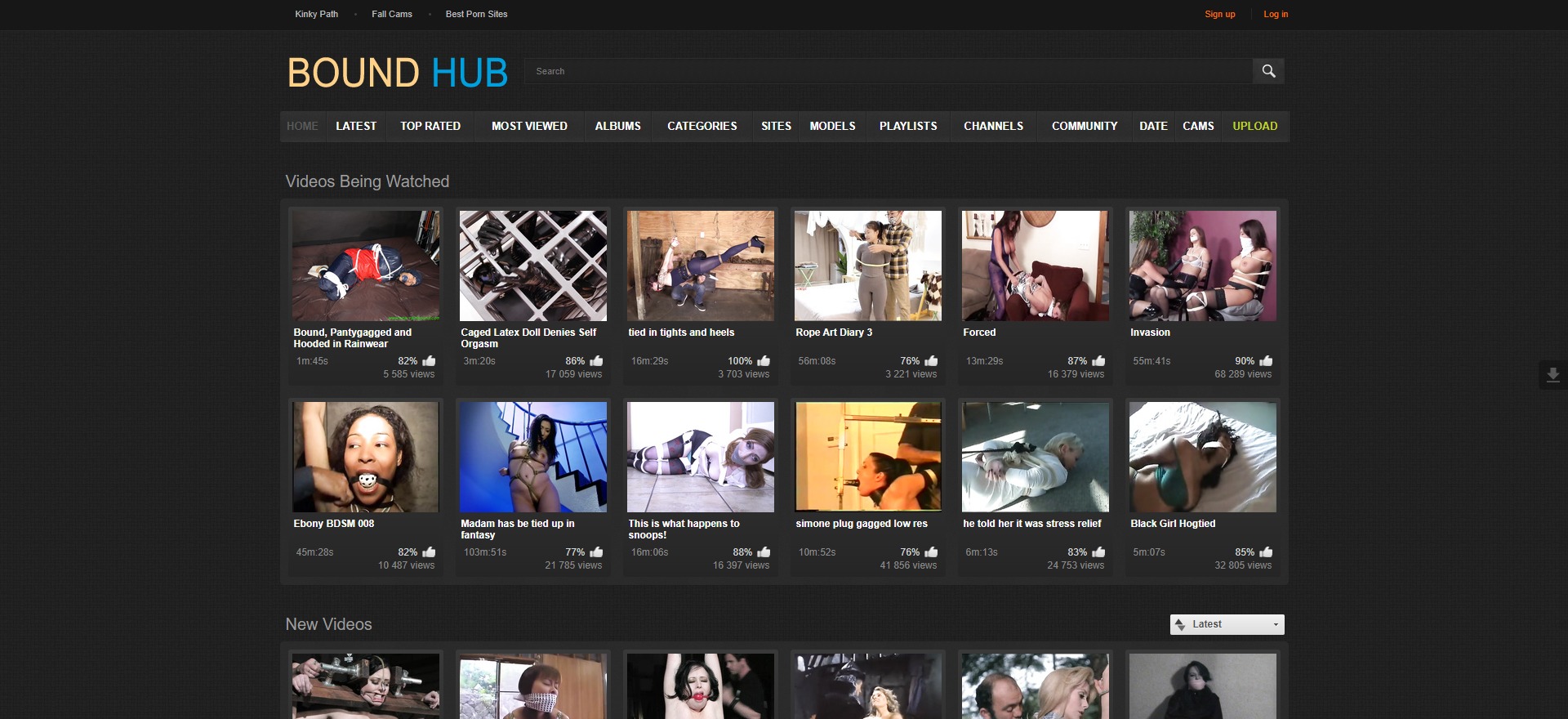This screenshot has width=1568, height=719.
Task: Click the Fall Cams top link
Action: point(392,14)
